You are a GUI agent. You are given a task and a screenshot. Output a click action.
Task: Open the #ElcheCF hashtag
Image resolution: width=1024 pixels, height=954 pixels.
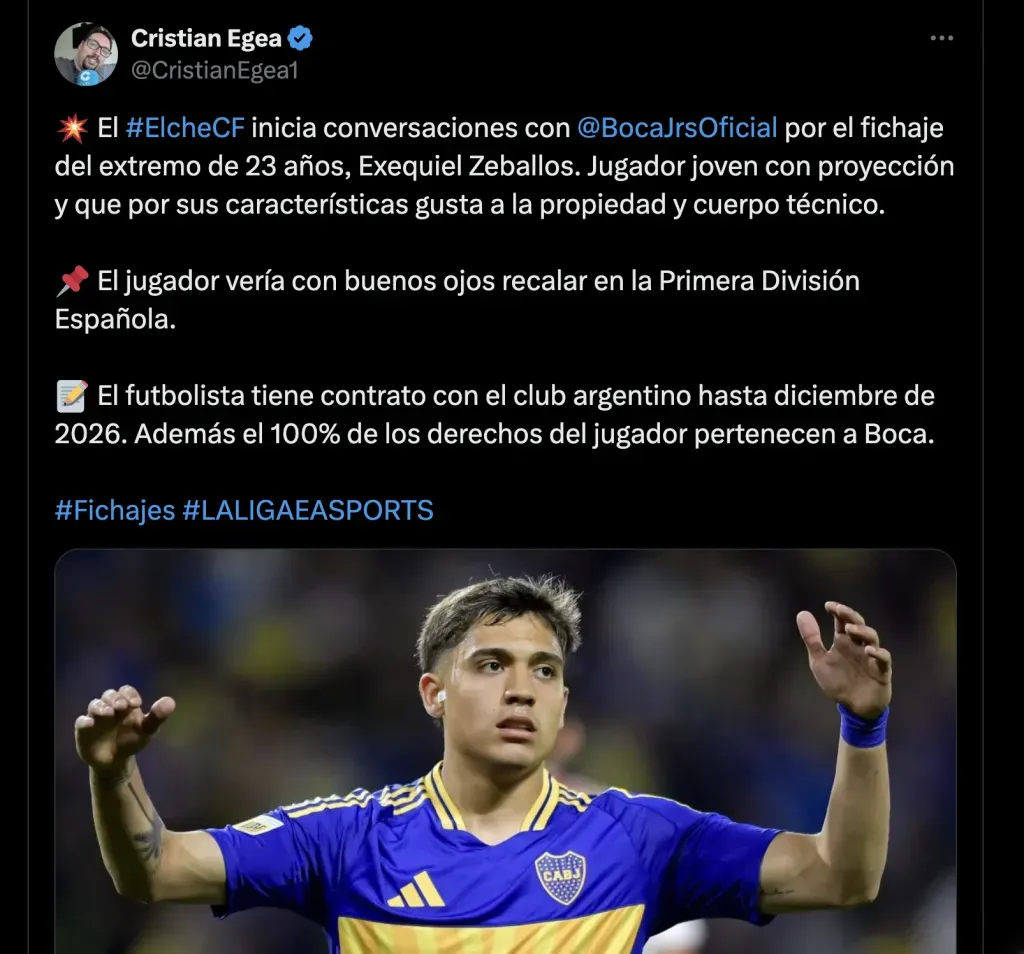point(185,128)
